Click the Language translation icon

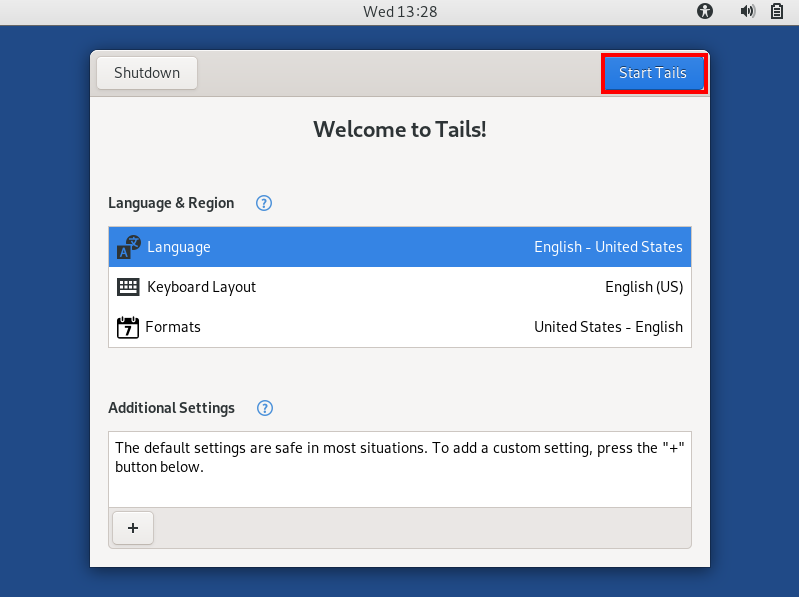(x=129, y=247)
